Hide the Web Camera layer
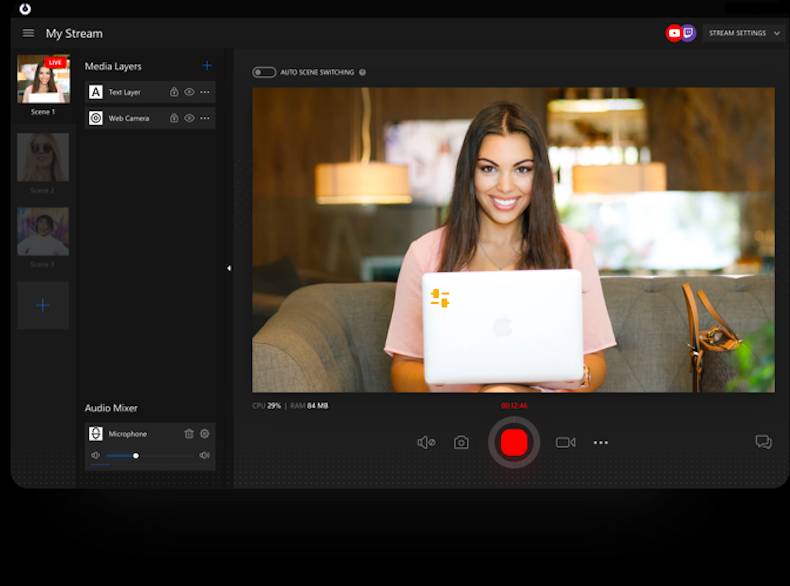 point(189,118)
